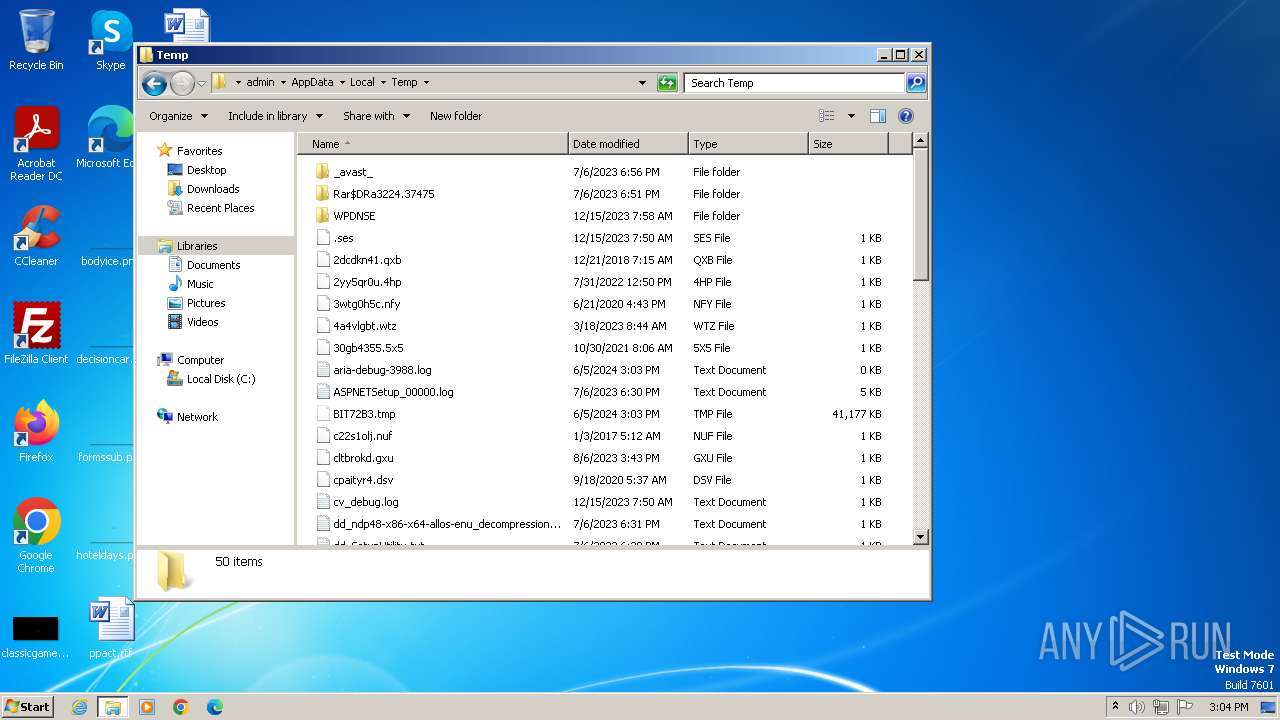
Task: Open the Pictures library
Action: point(206,303)
